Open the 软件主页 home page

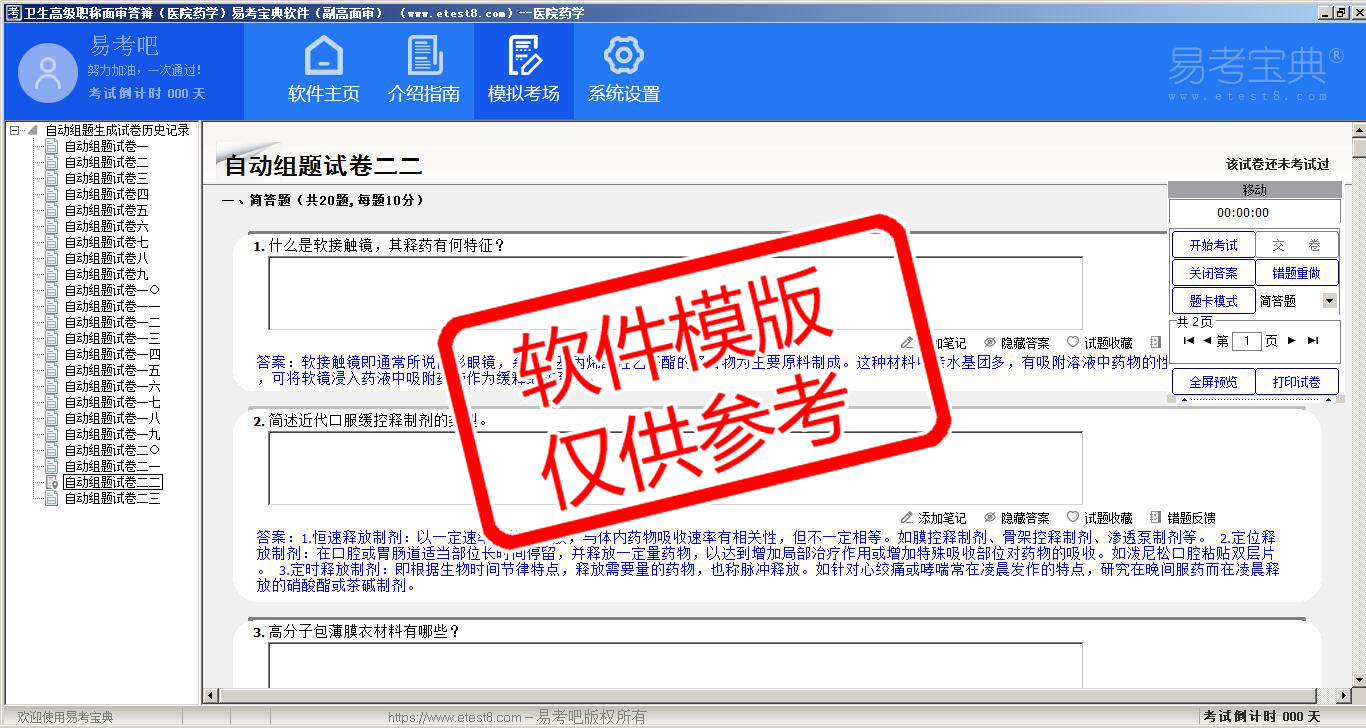[323, 71]
